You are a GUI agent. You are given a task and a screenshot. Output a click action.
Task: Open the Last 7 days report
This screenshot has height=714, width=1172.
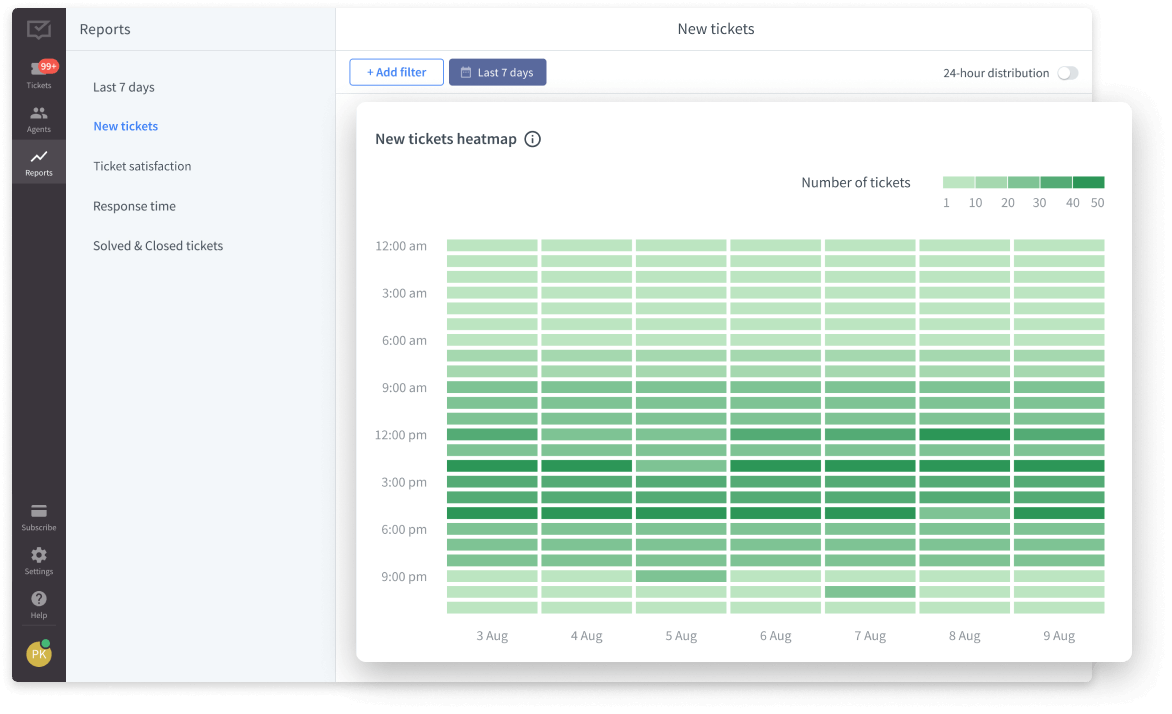[124, 87]
